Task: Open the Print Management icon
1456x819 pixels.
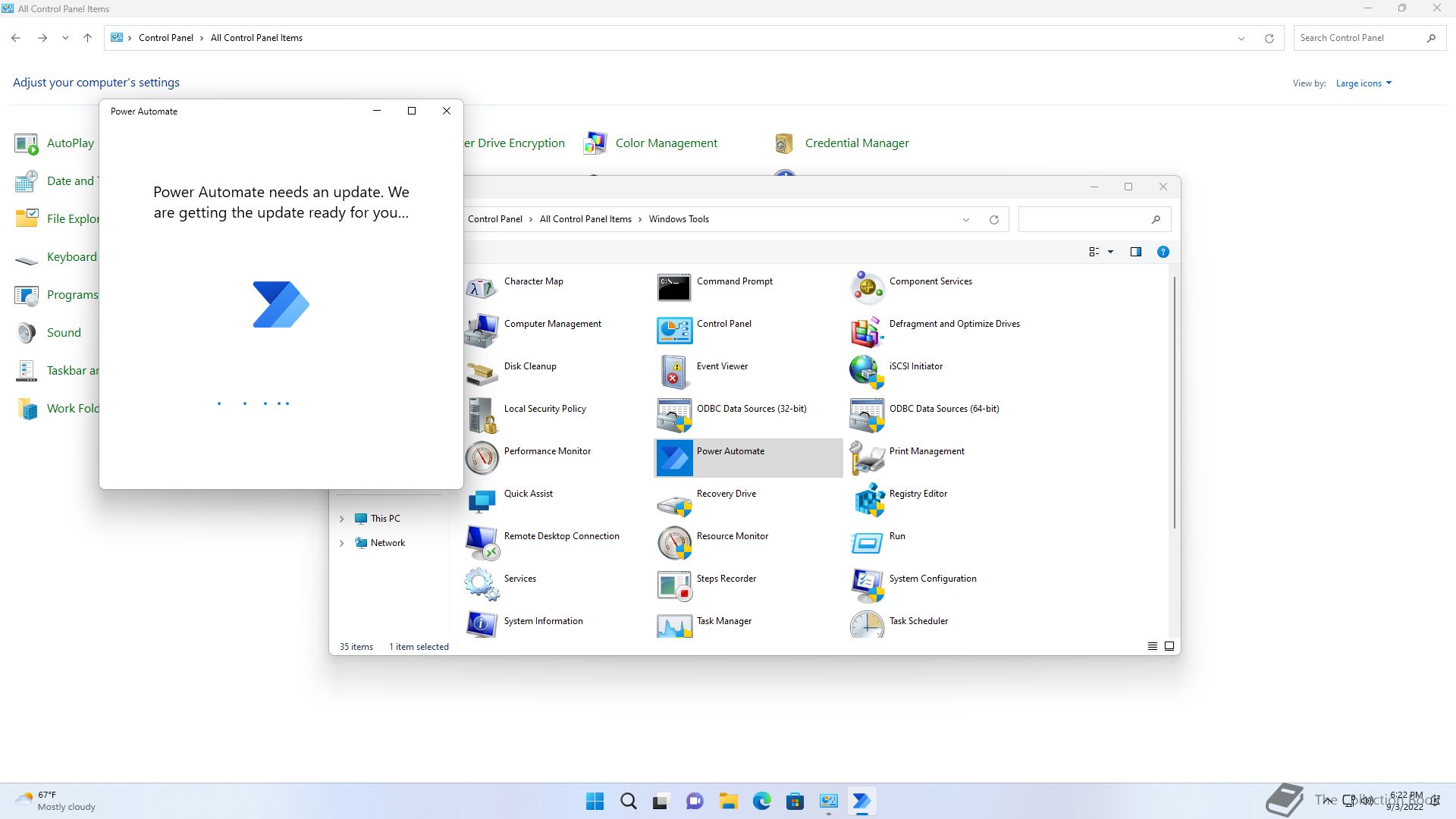Action: coord(867,458)
